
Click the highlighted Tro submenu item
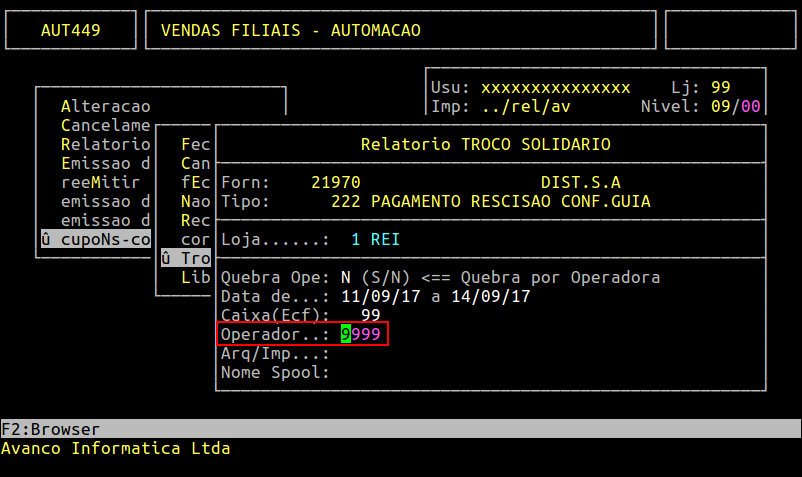pos(190,258)
